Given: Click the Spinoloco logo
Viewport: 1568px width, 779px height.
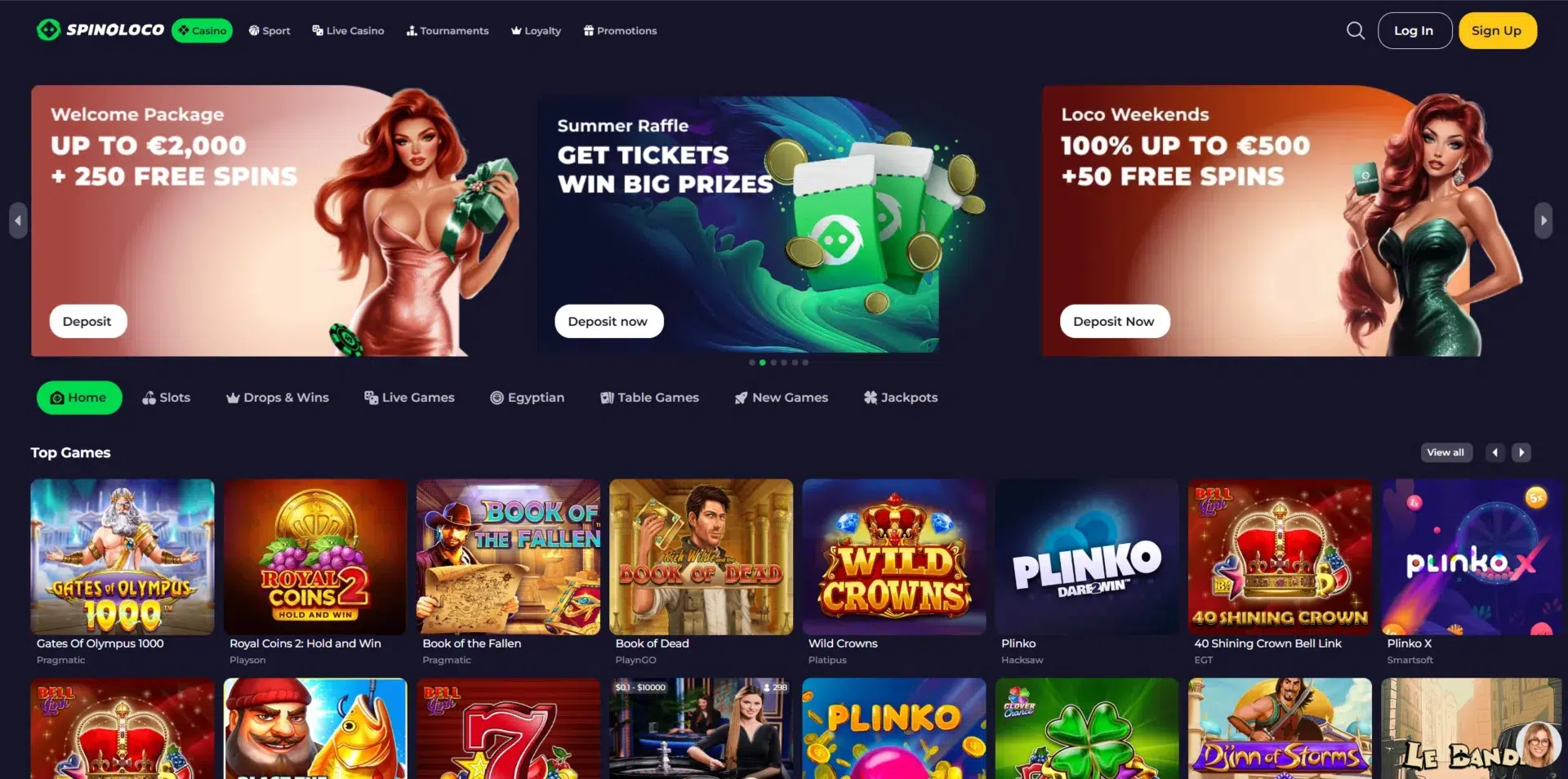Looking at the screenshot, I should 100,30.
